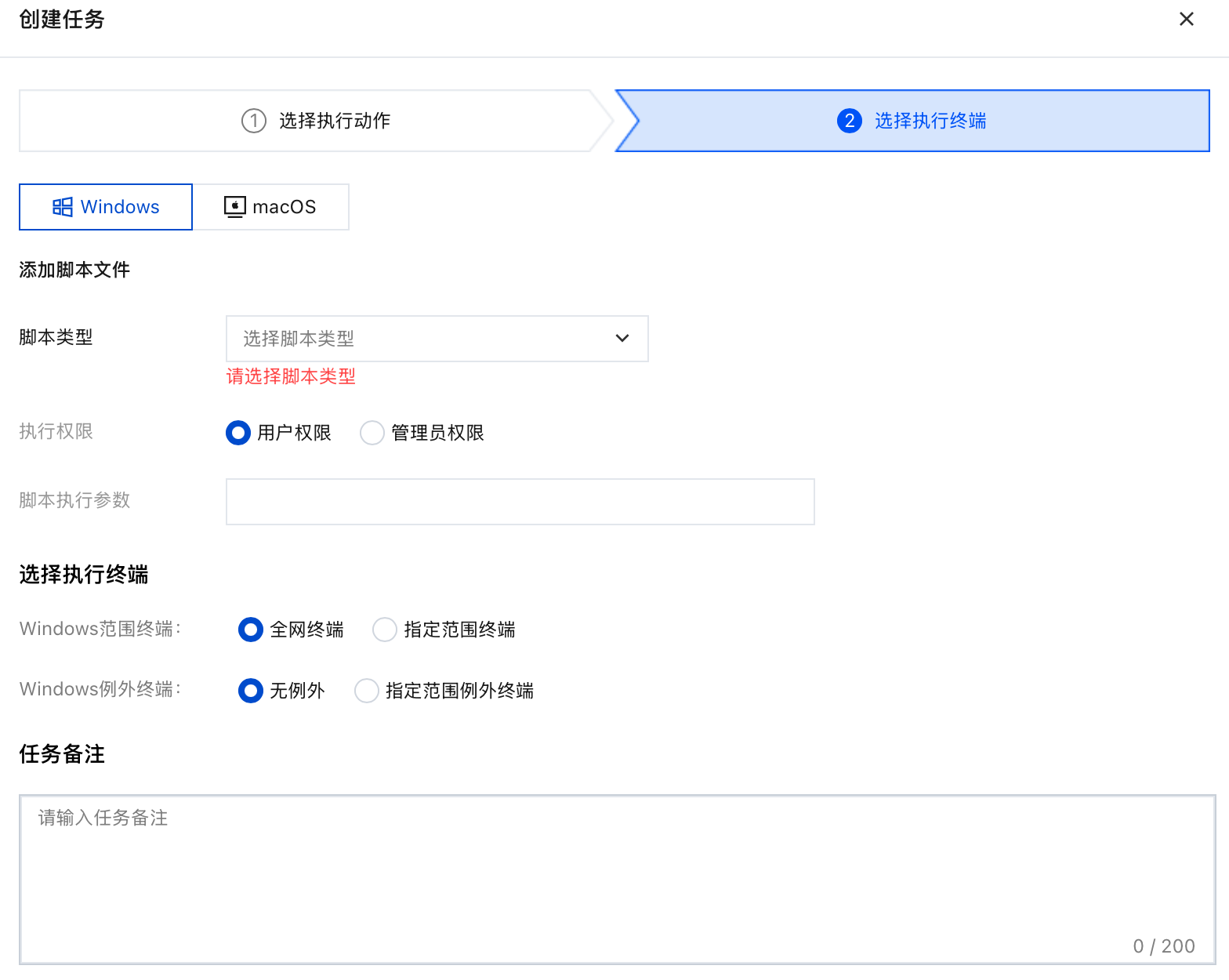Click the chevron arrow in 脚本类型 dropdown
1229x980 pixels.
pos(622,339)
